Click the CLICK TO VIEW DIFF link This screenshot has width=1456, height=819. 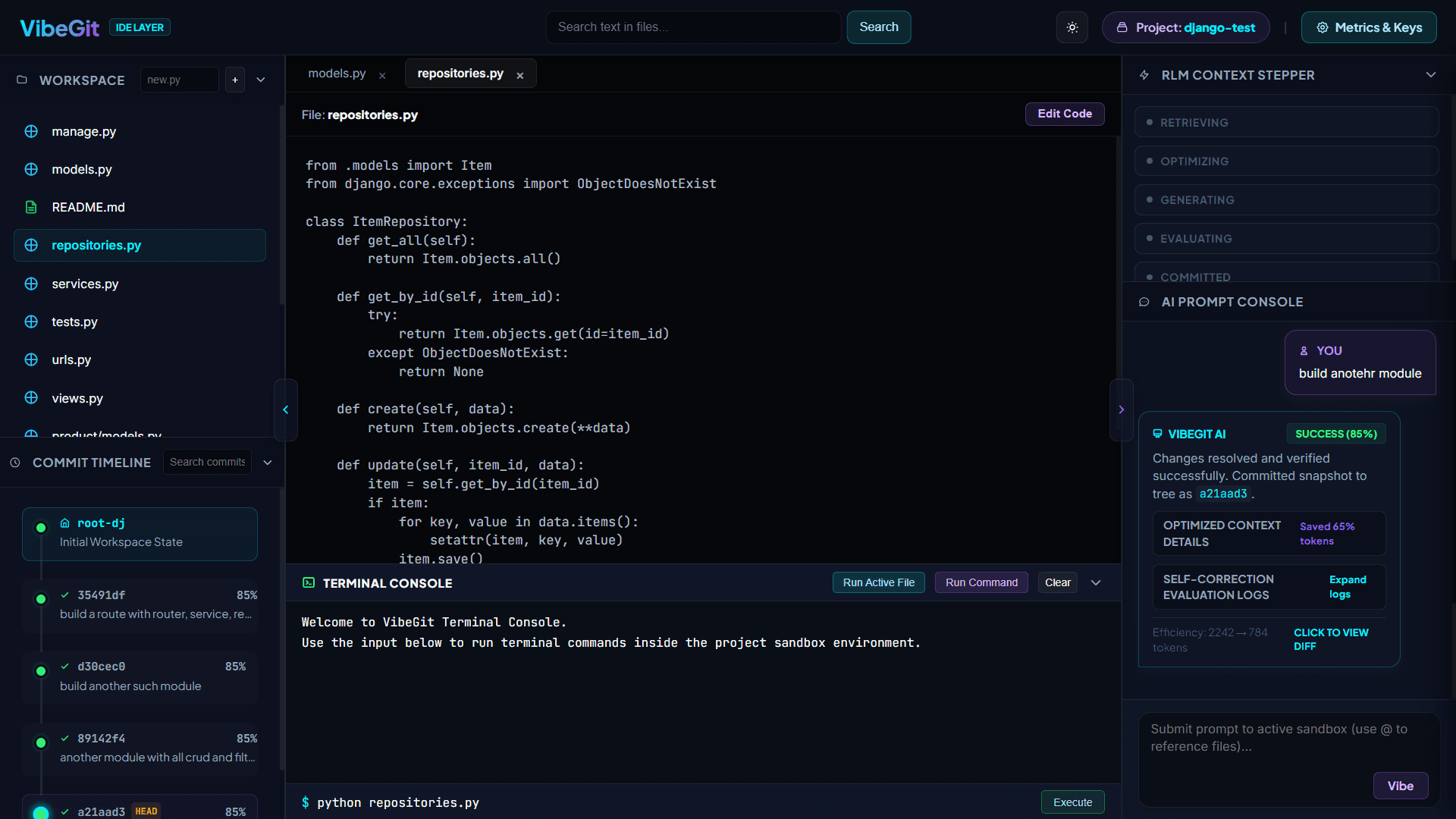(x=1331, y=639)
